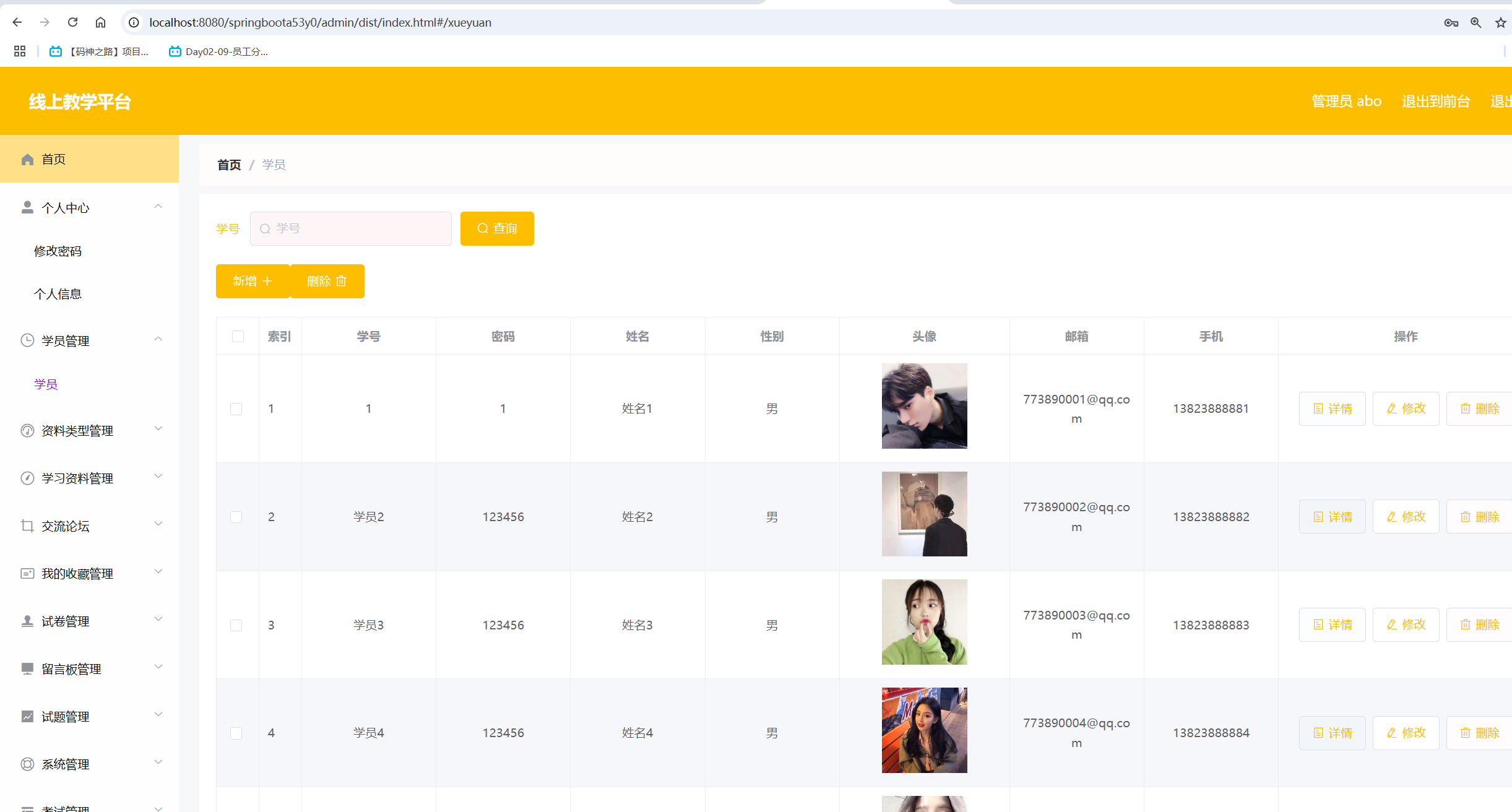Toggle the select-all checkbox in table header

[238, 336]
